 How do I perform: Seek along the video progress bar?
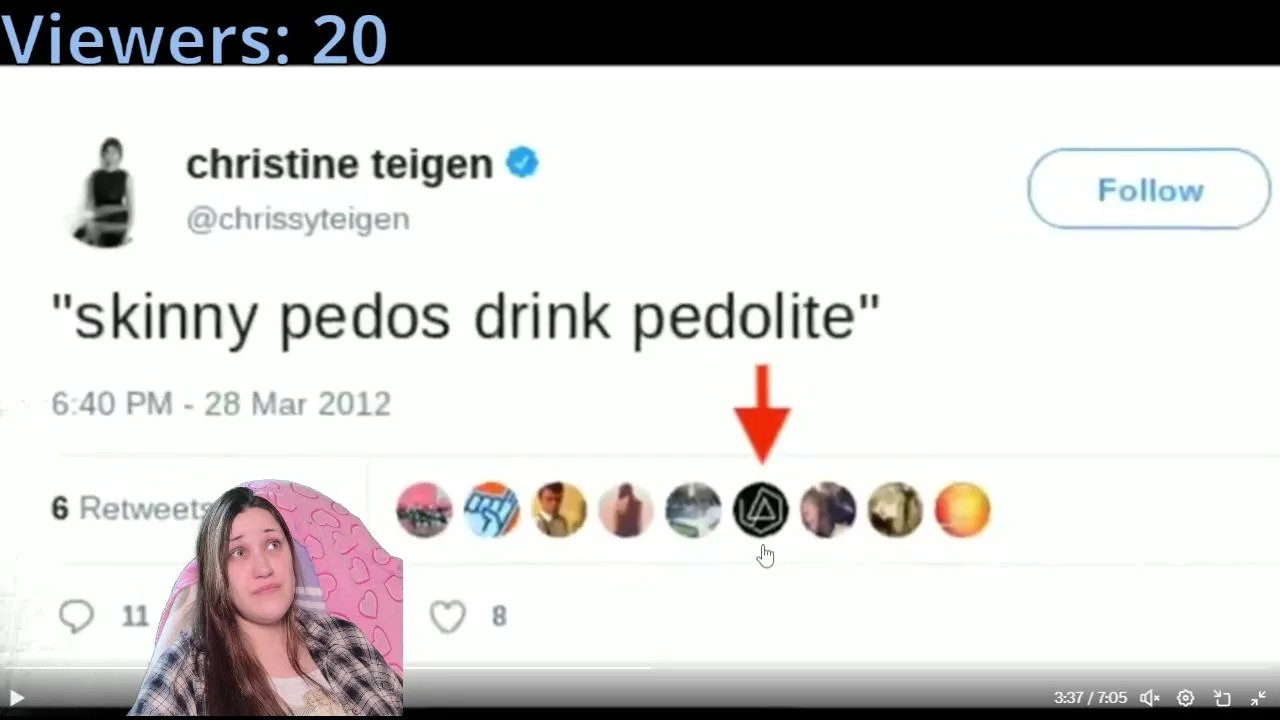640,668
